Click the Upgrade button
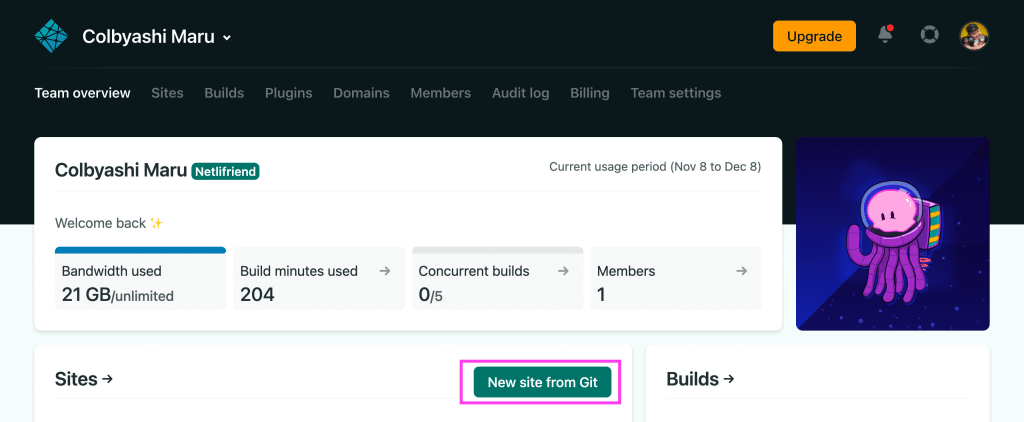1024x422 pixels. (814, 36)
